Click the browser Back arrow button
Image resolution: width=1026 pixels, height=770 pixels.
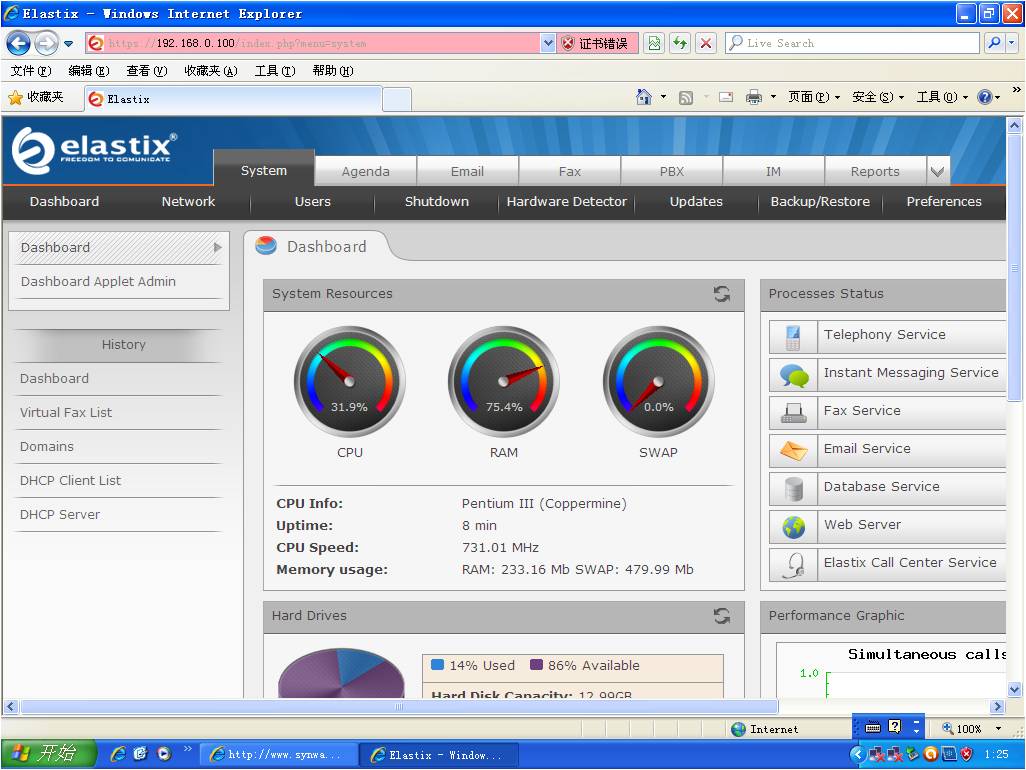pyautogui.click(x=18, y=44)
